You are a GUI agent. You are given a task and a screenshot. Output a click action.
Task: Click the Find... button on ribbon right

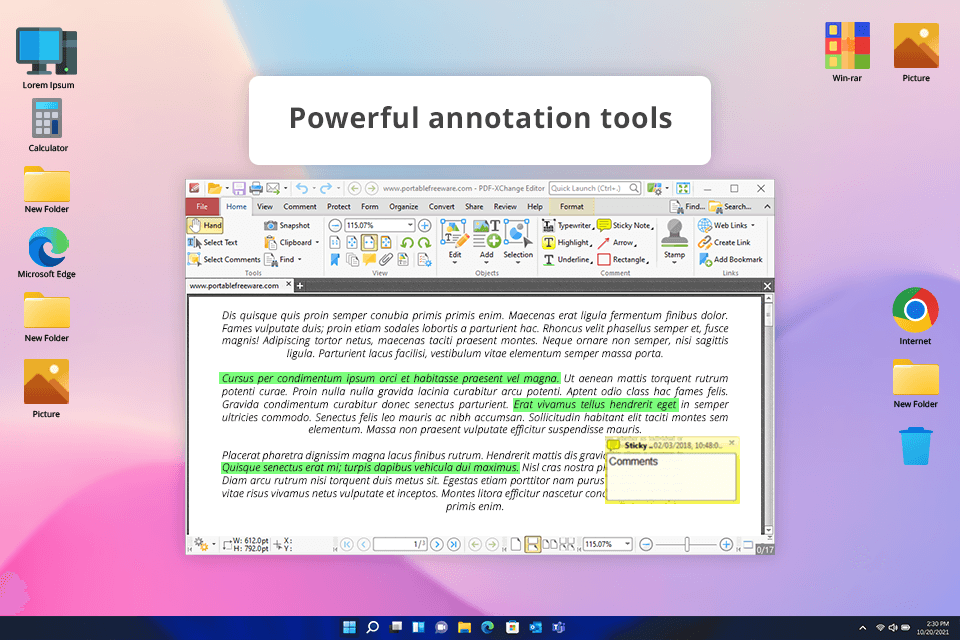pyautogui.click(x=687, y=207)
